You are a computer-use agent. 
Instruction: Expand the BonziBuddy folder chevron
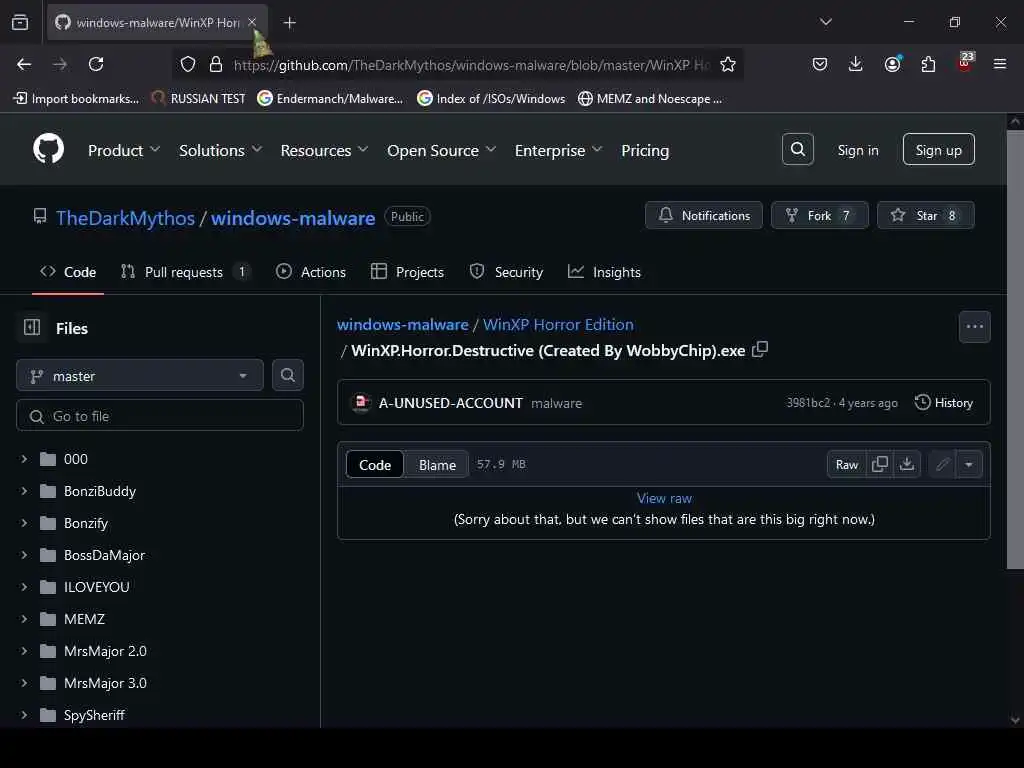(24, 491)
